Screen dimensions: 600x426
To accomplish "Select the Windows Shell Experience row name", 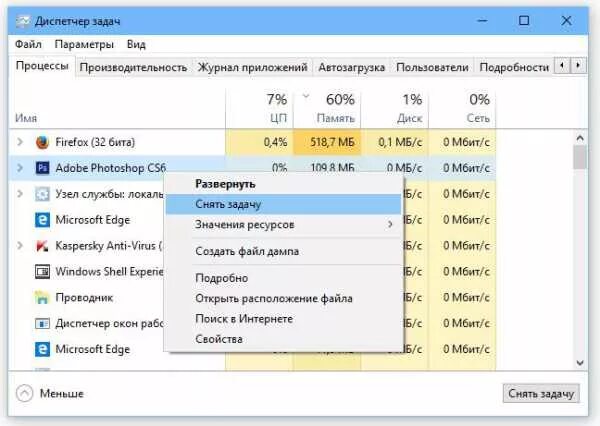I will coord(109,272).
